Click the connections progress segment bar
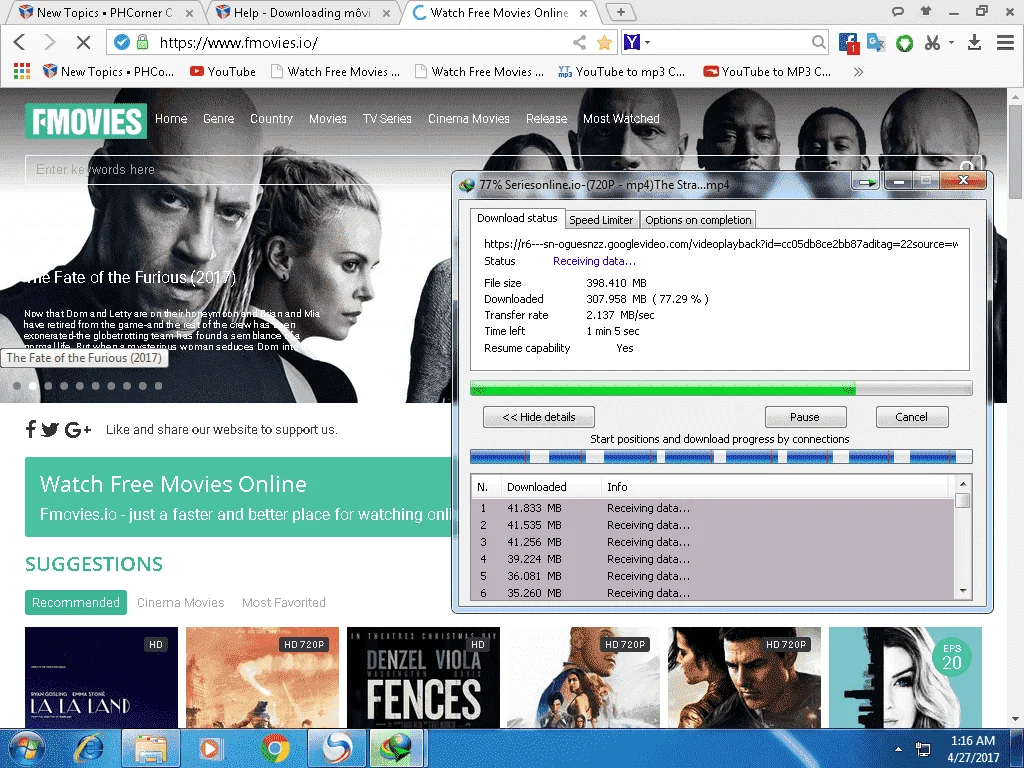 tap(721, 456)
